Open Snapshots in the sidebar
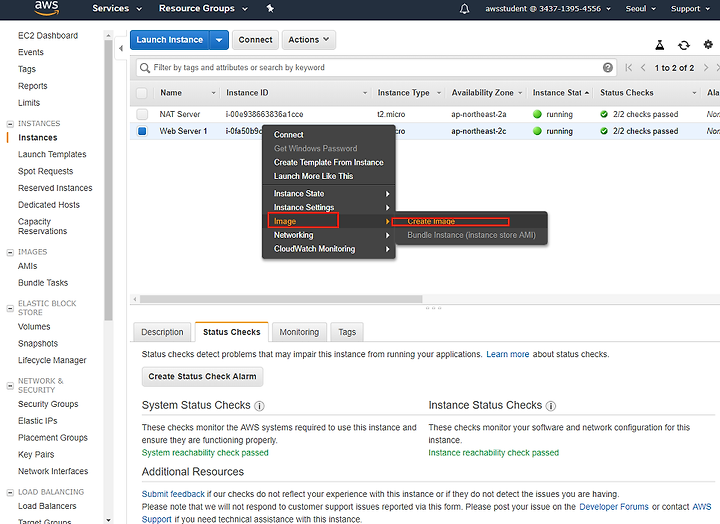The image size is (720, 524). point(38,344)
